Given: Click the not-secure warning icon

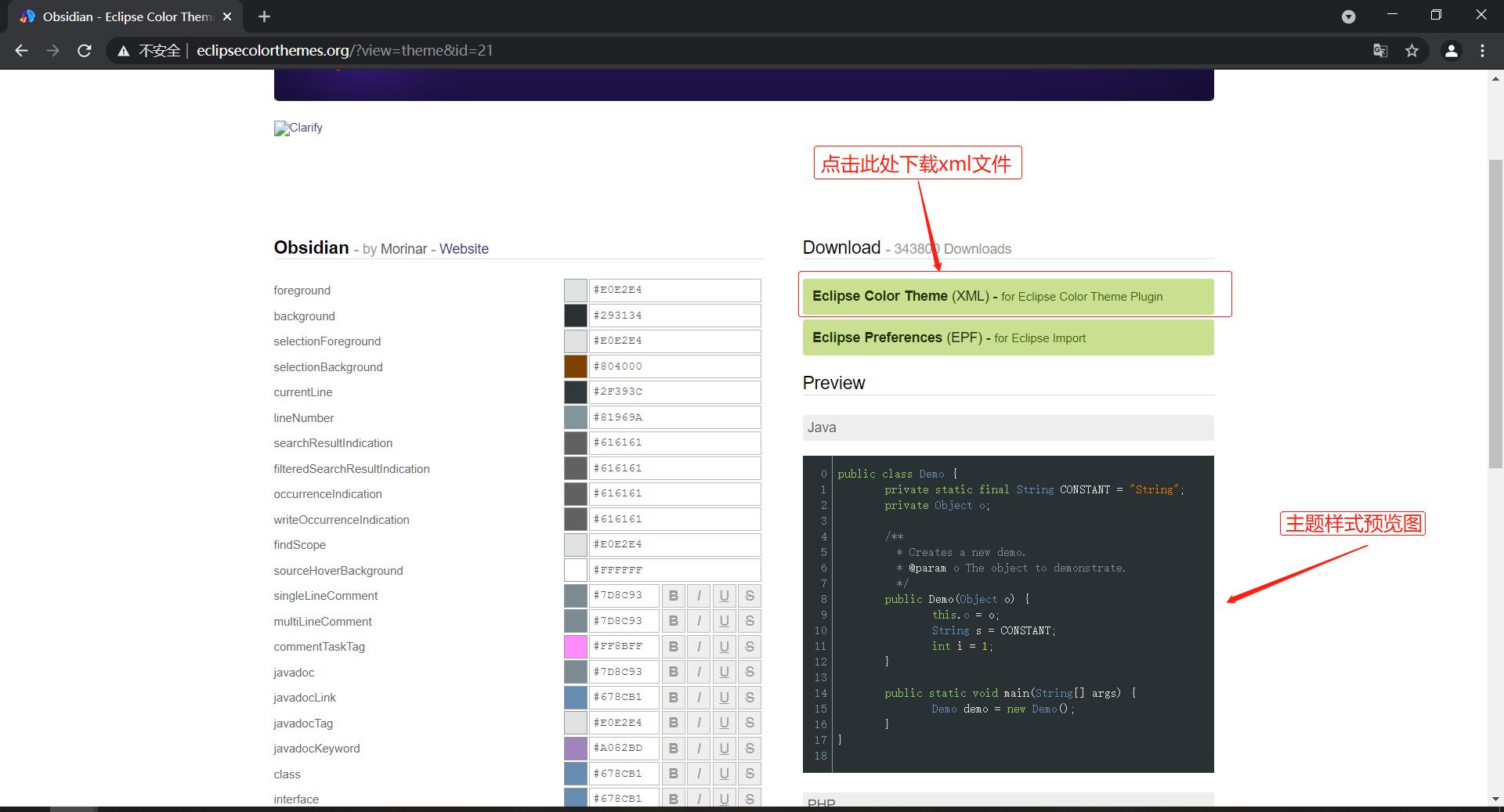Looking at the screenshot, I should pyautogui.click(x=123, y=51).
